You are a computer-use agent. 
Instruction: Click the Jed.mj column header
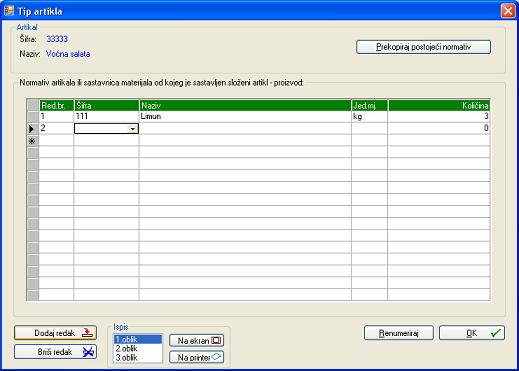pos(369,105)
